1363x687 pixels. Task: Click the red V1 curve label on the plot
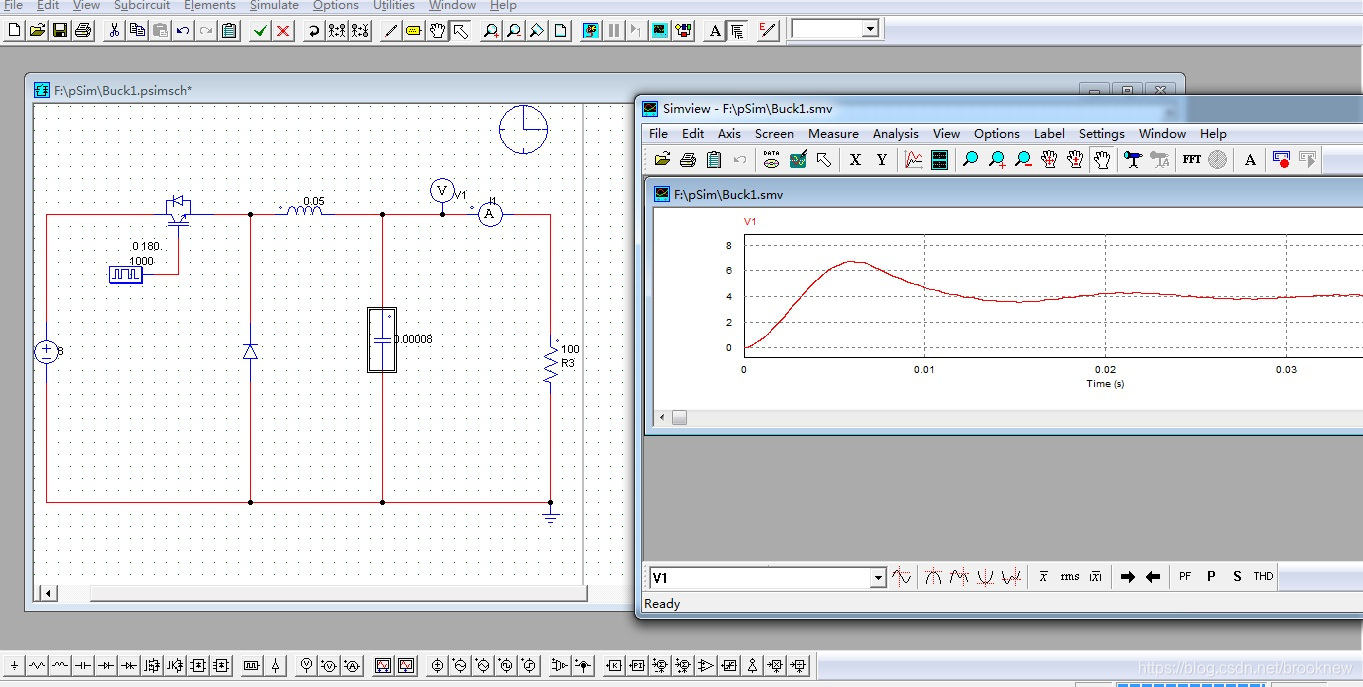click(750, 221)
